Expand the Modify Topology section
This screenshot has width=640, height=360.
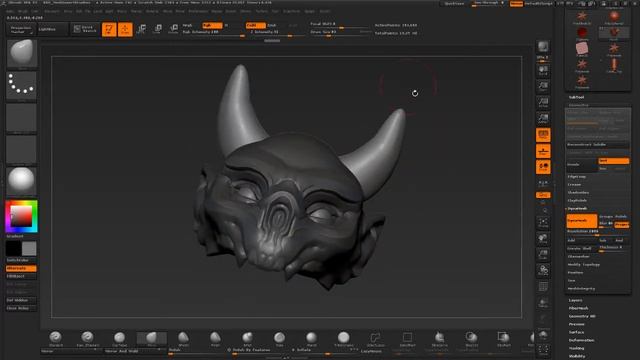(584, 265)
